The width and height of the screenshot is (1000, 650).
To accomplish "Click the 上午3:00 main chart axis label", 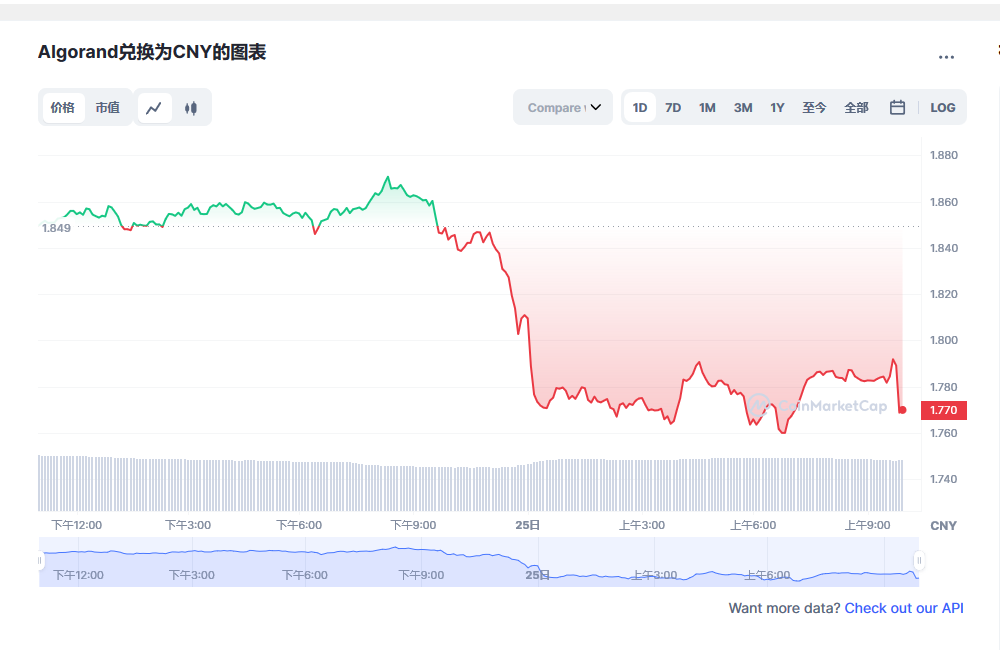I will [642, 525].
